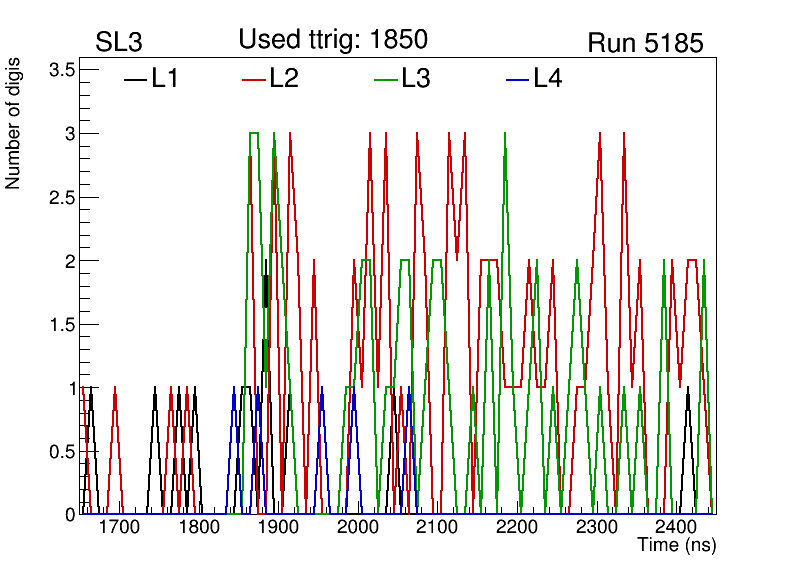796x572 pixels.
Task: Click the 2.5 tick label on y-axis
Action: [x=61, y=197]
